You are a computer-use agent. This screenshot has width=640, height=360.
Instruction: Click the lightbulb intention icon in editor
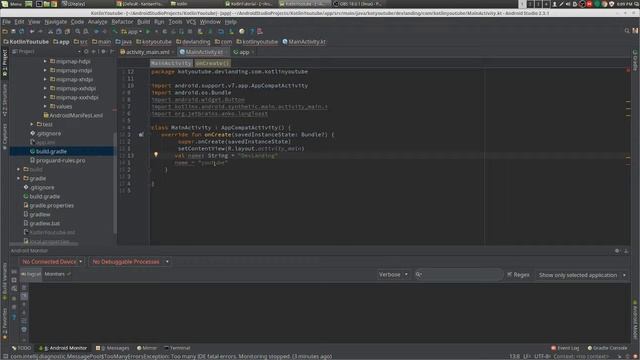[x=156, y=155]
